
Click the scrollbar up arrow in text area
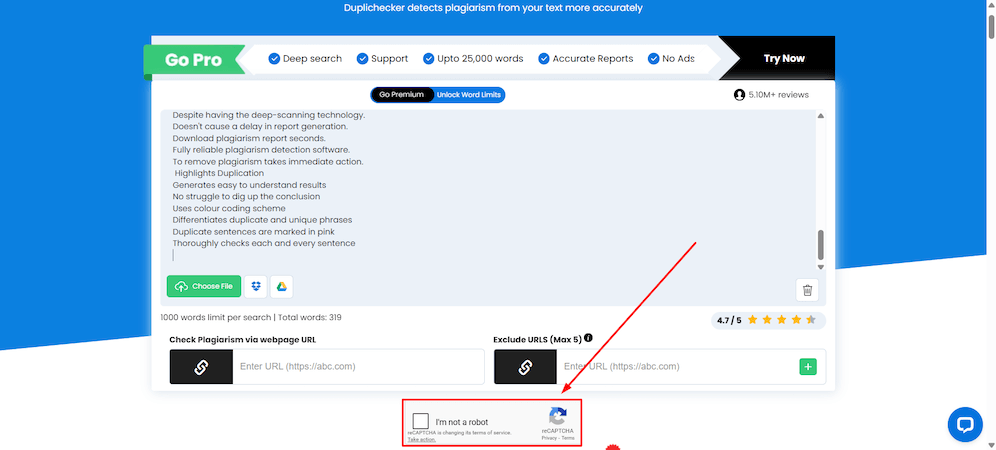point(821,117)
